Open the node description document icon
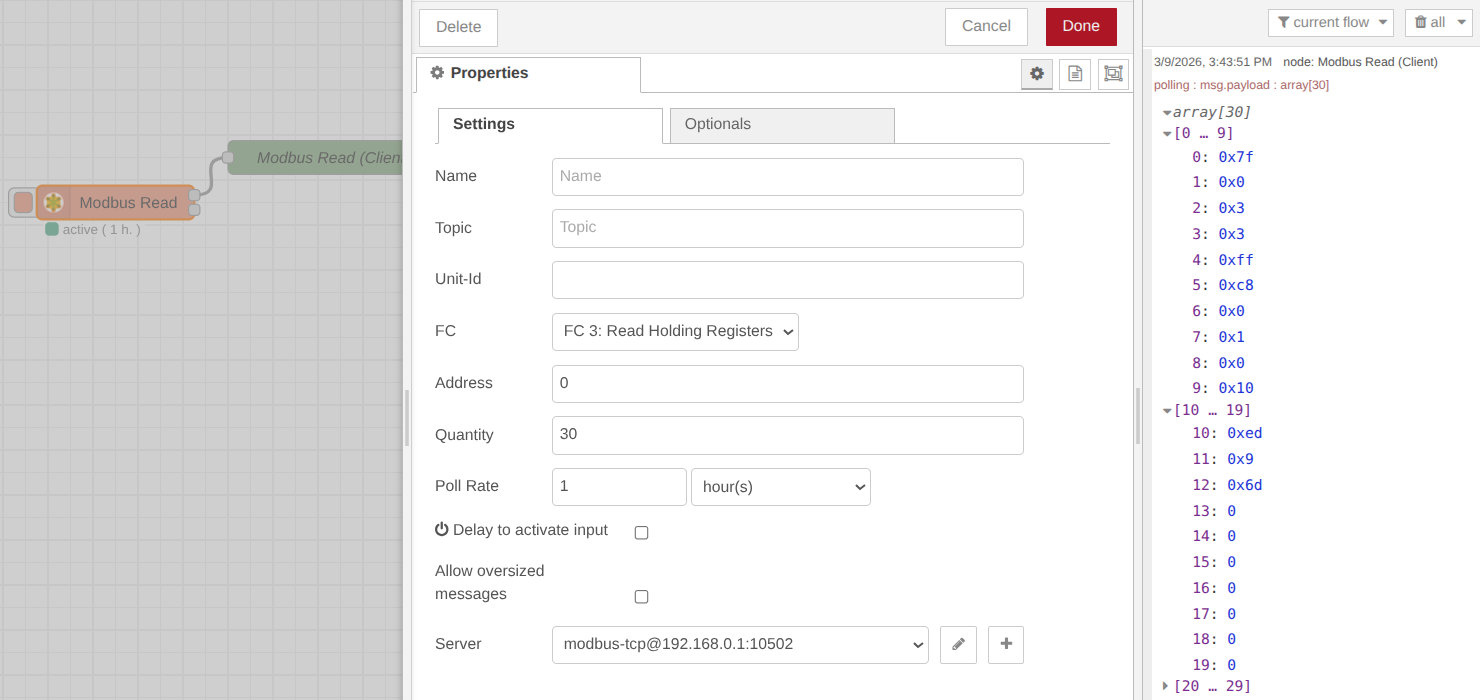Screen dimensions: 1480x700 (x=1075, y=74)
